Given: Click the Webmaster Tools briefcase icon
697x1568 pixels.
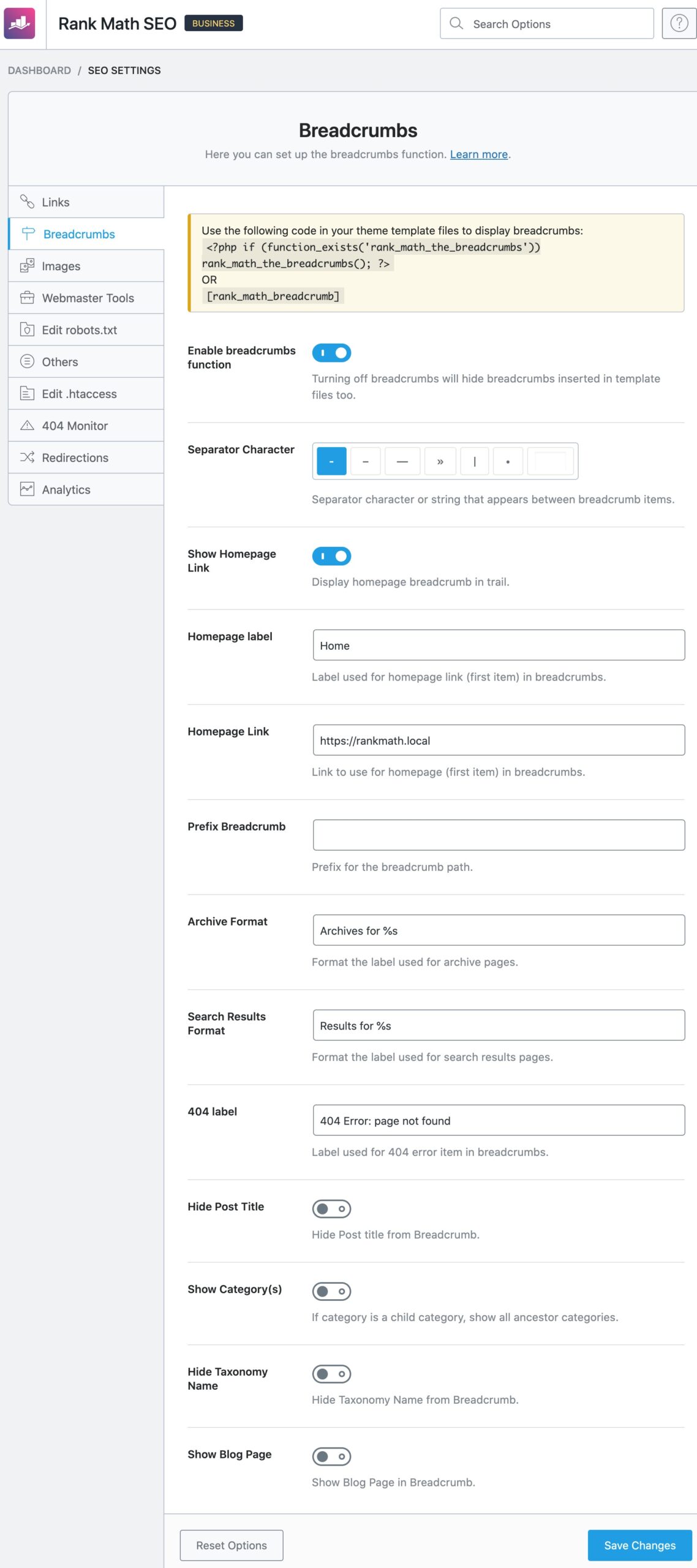Looking at the screenshot, I should (x=27, y=298).
